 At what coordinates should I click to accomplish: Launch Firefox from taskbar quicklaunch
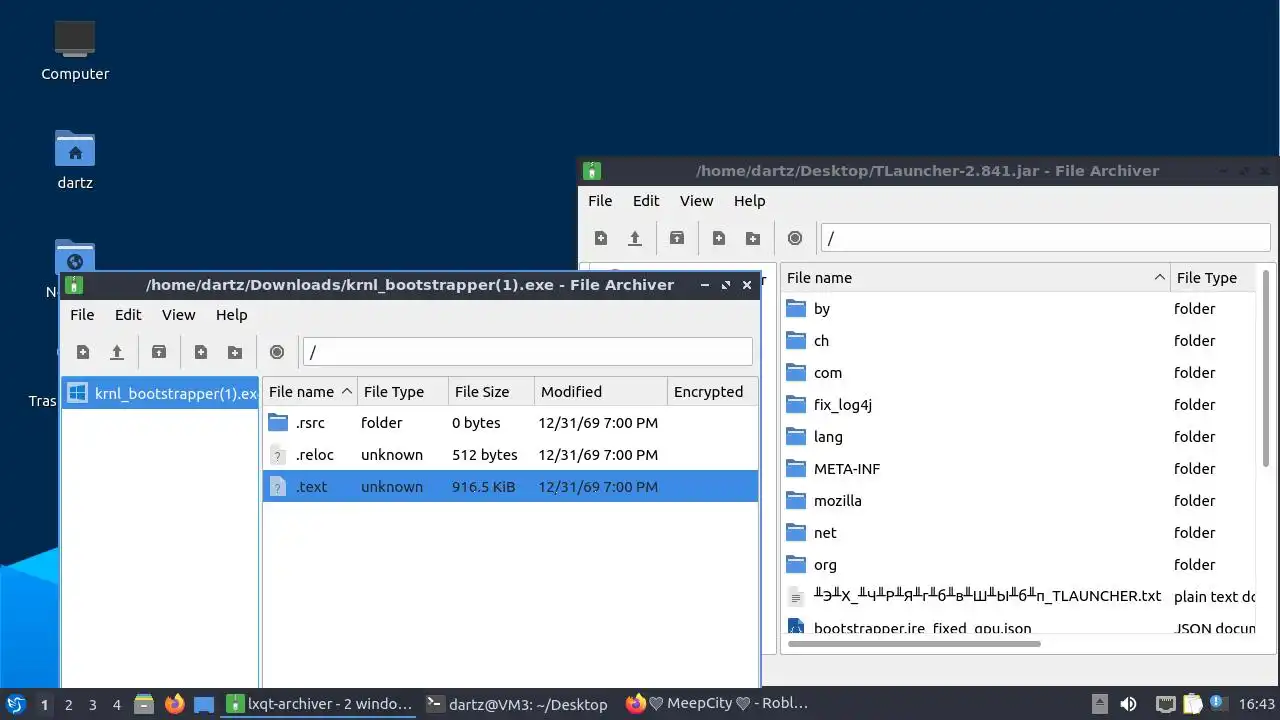[174, 704]
